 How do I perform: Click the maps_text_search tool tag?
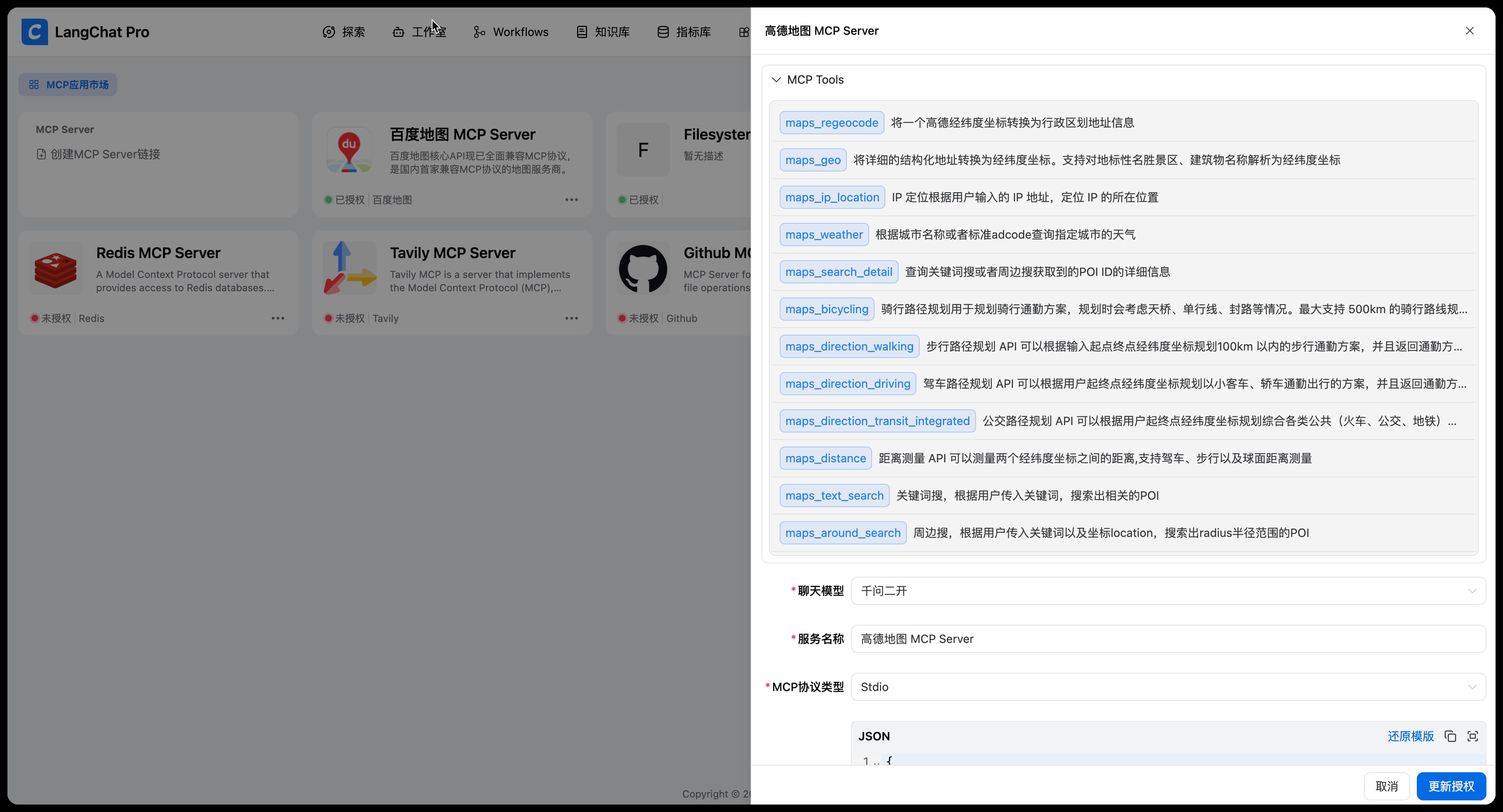click(x=834, y=496)
